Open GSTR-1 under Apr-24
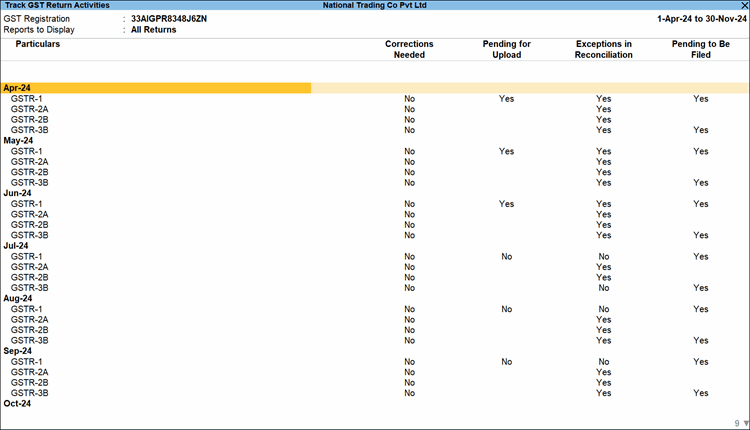This screenshot has height=430, width=750. pos(26,99)
